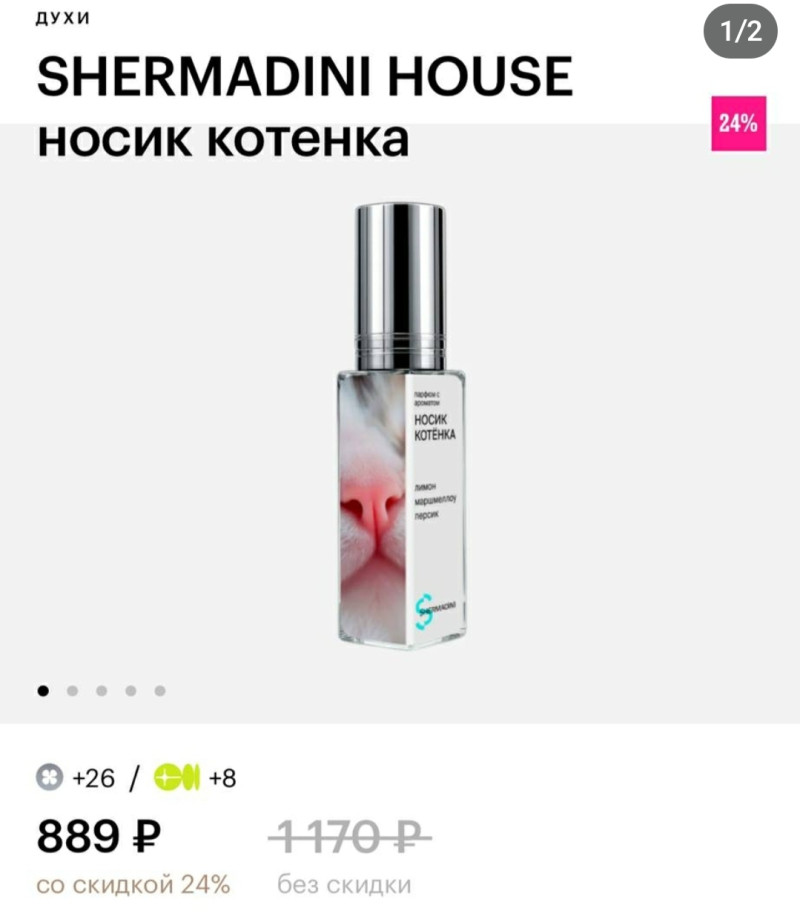This screenshot has height=922, width=800.
Task: Tap the 1/2 image counter badge
Action: [x=740, y=31]
